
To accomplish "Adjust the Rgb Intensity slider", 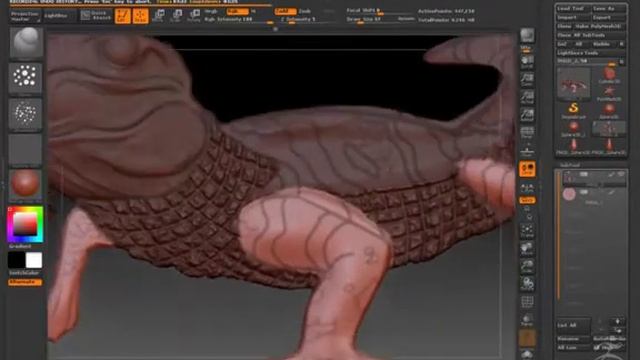I will click(239, 20).
